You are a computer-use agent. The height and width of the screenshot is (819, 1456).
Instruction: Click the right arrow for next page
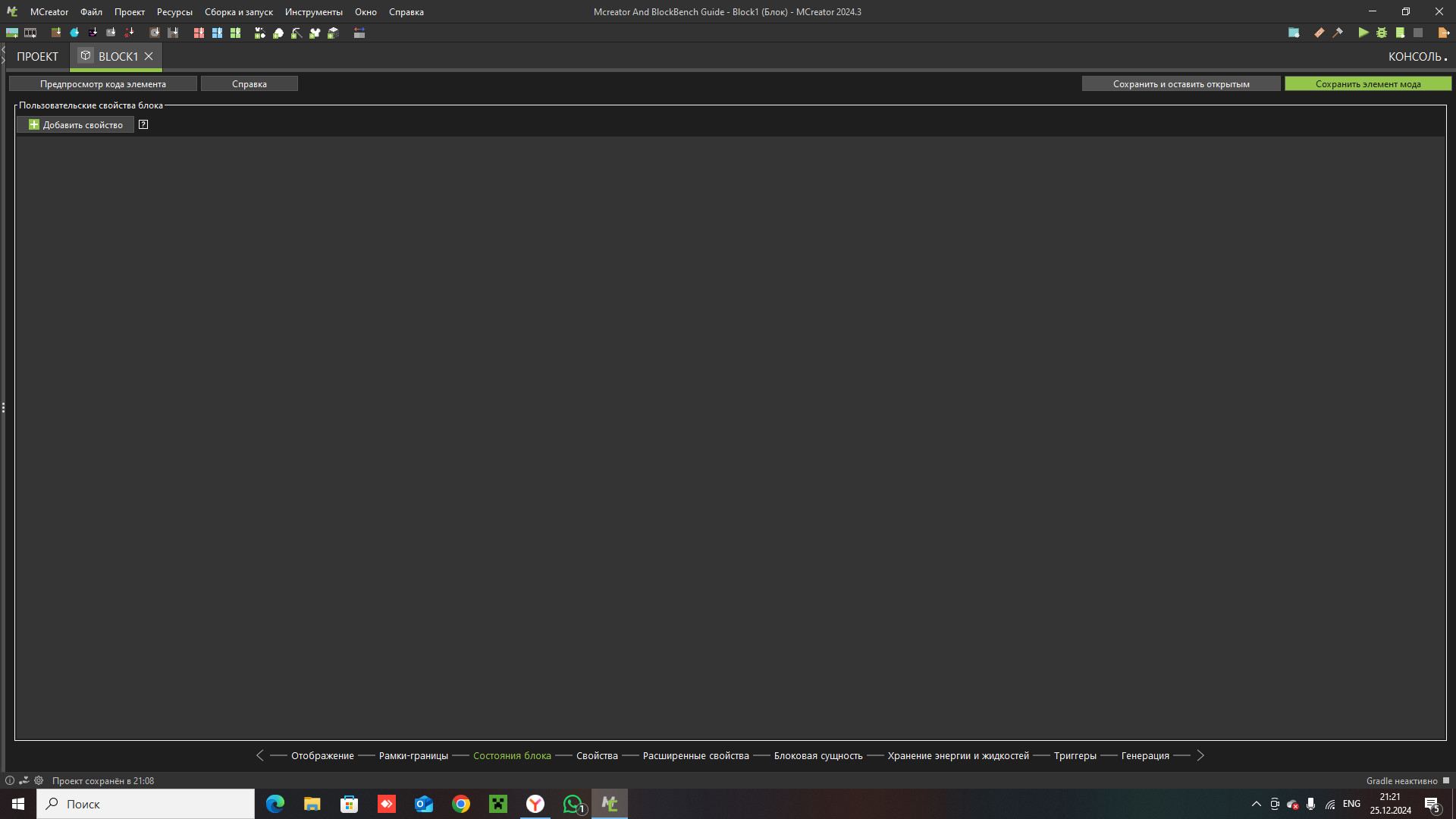coord(1200,755)
